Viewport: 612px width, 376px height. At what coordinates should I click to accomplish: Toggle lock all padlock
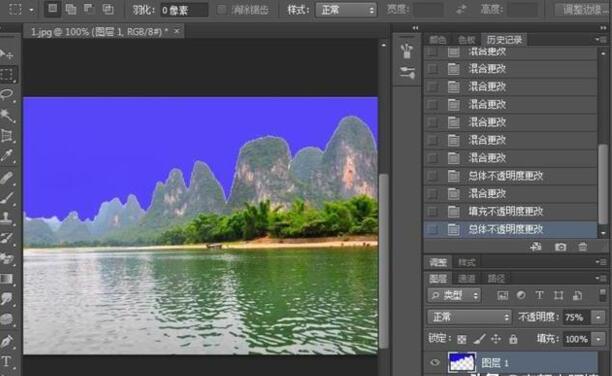(x=513, y=339)
